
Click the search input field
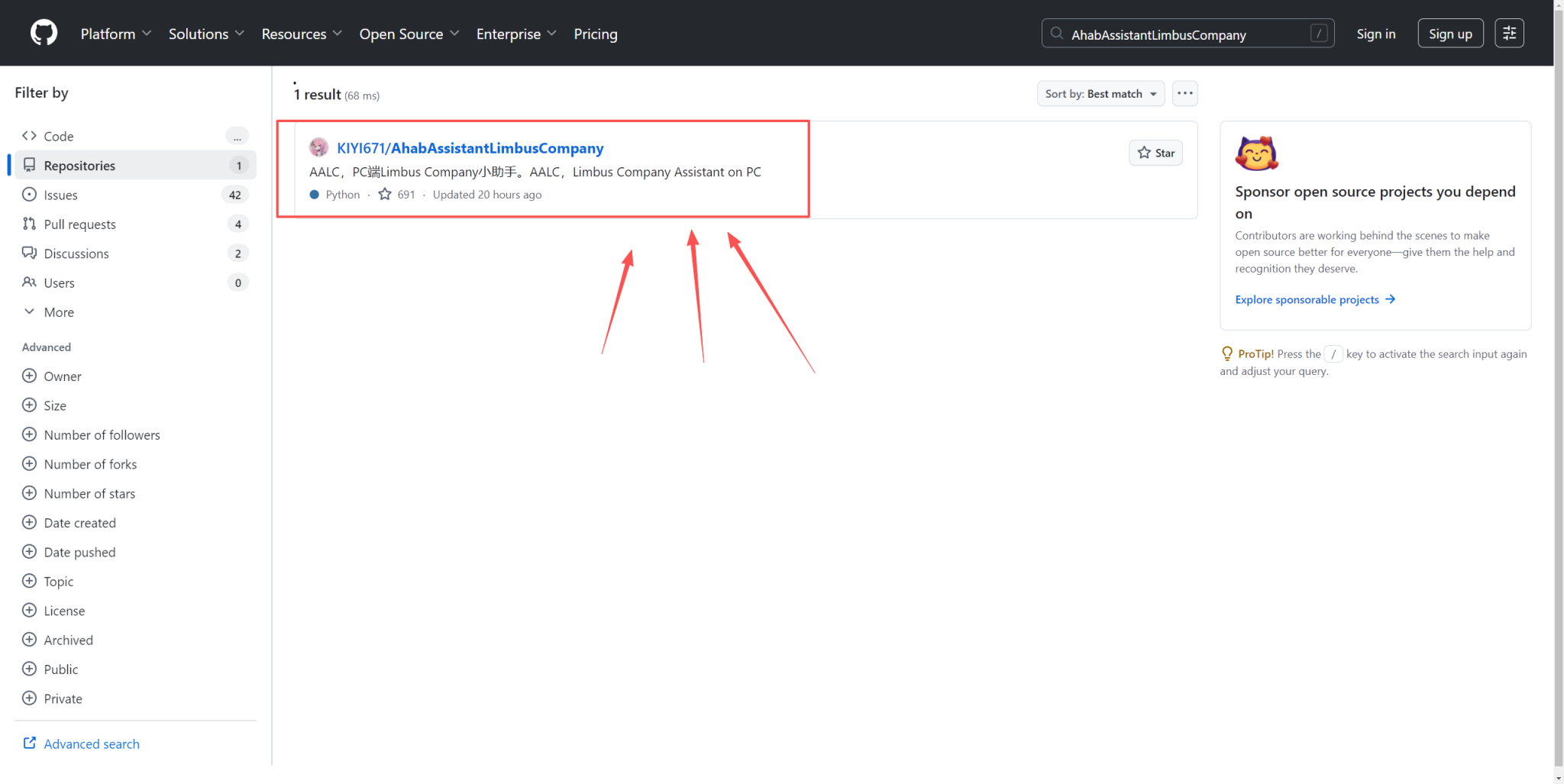point(1184,34)
